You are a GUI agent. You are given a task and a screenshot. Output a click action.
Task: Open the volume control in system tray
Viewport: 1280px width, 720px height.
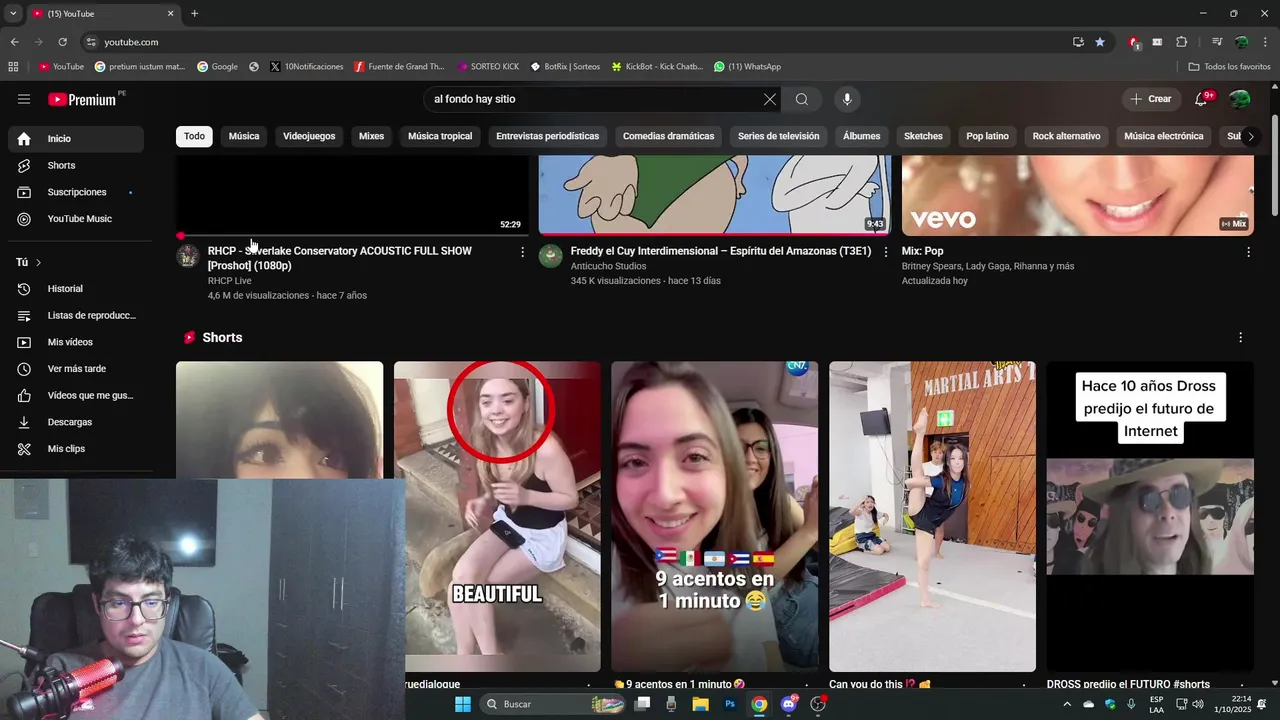1198,704
